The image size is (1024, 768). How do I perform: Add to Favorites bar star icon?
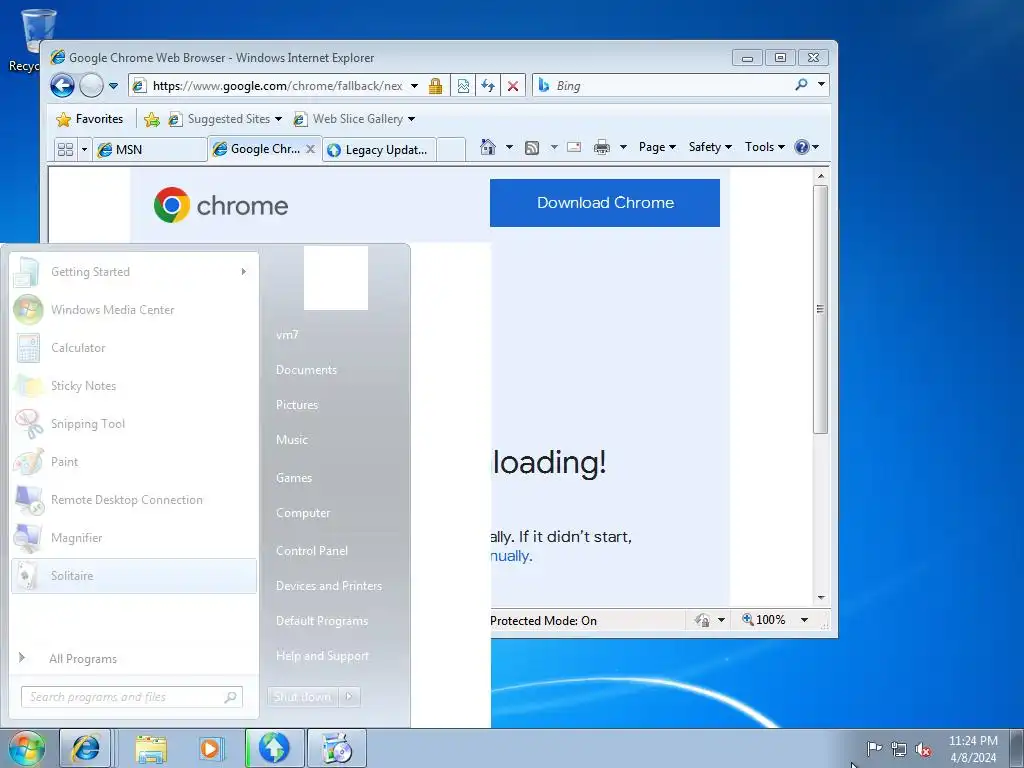(x=152, y=119)
